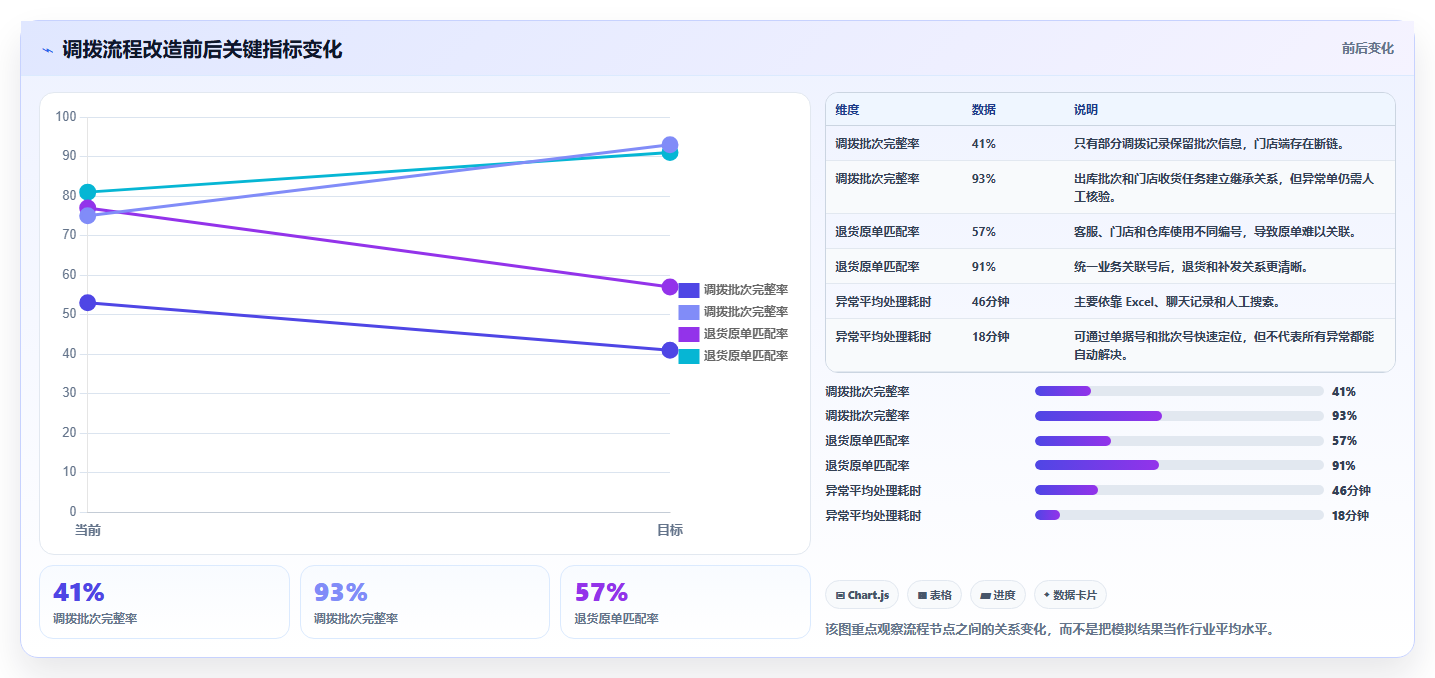This screenshot has height=678, width=1435.
Task: Click the icon inside the Chart.js chip
Action: point(840,595)
